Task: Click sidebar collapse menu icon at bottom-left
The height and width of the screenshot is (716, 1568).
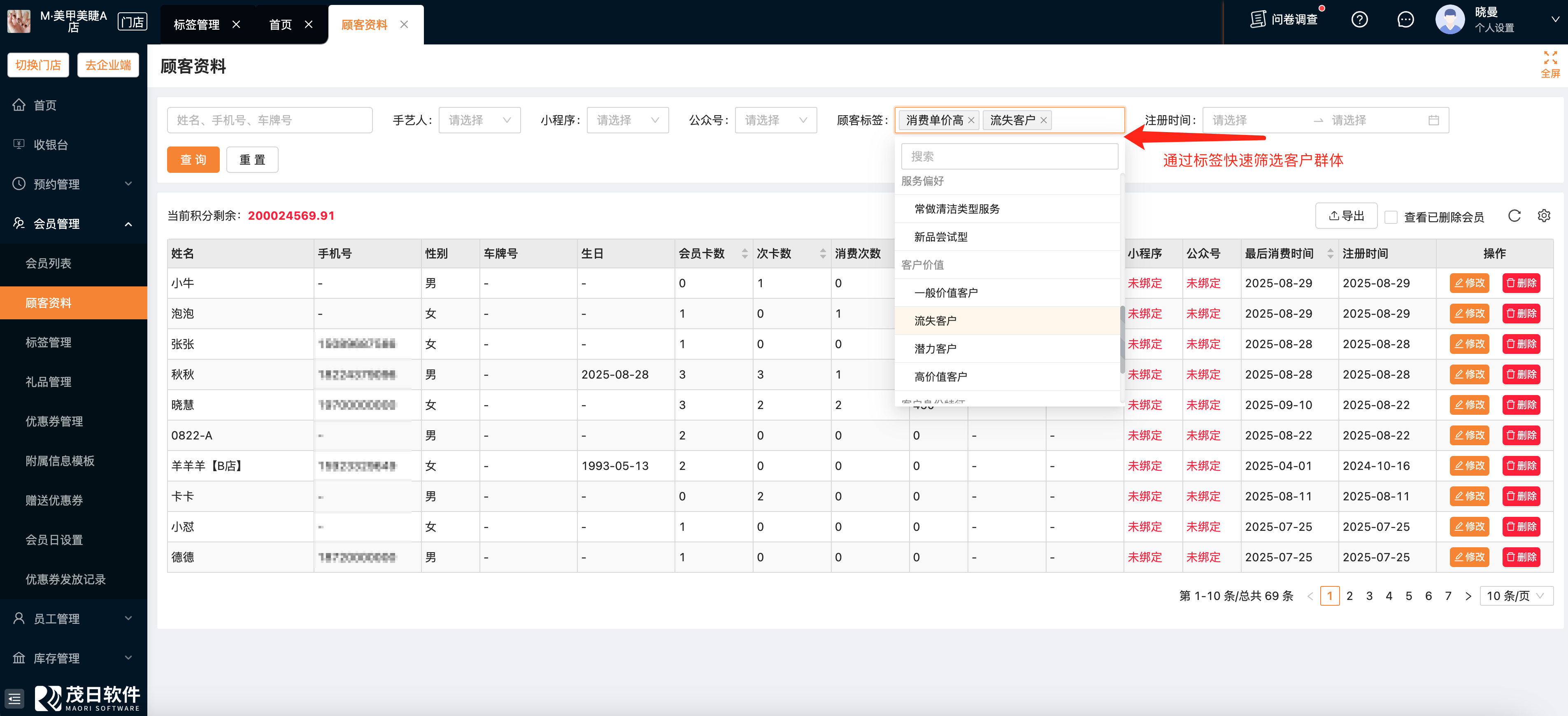Action: coord(14,698)
